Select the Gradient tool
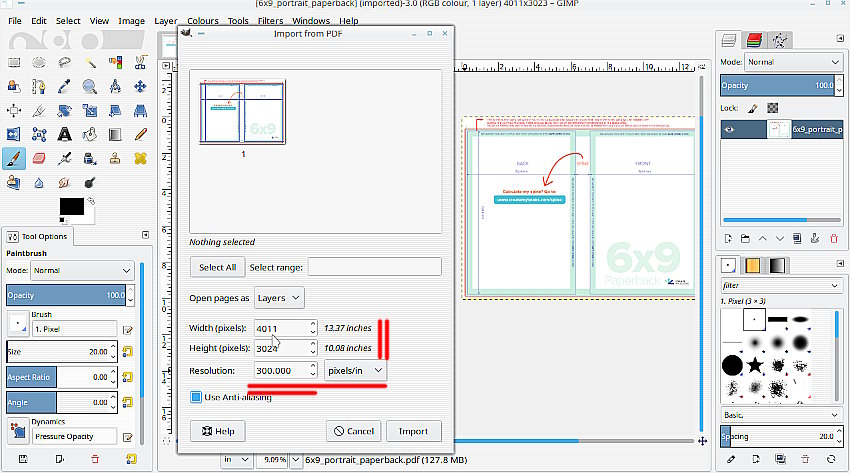Screen dimensions: 850x473 coord(115,134)
